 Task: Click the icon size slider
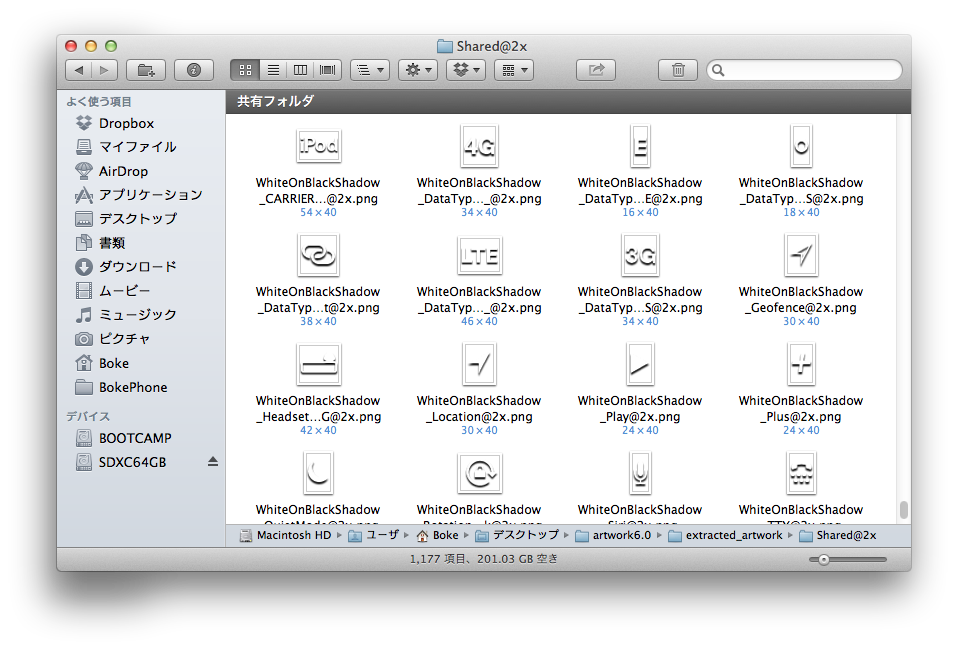pos(848,560)
